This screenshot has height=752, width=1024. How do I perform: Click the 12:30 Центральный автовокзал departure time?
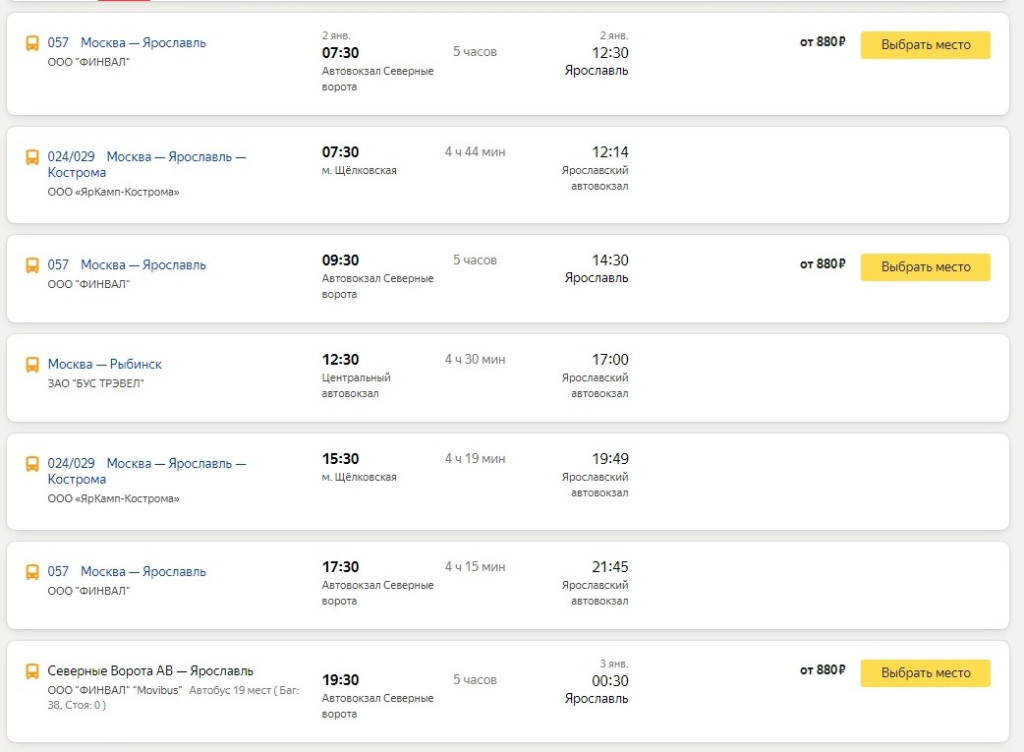(340, 360)
